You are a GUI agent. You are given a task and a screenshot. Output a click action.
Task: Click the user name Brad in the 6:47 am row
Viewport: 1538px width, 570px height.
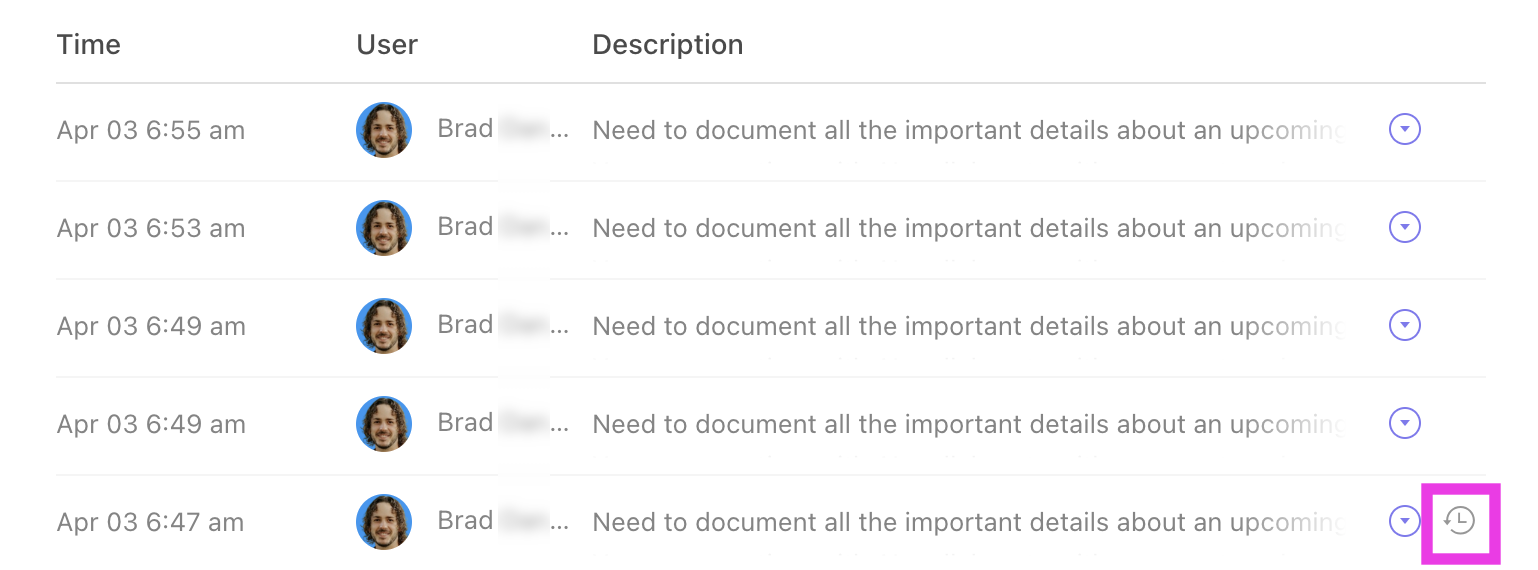[465, 521]
